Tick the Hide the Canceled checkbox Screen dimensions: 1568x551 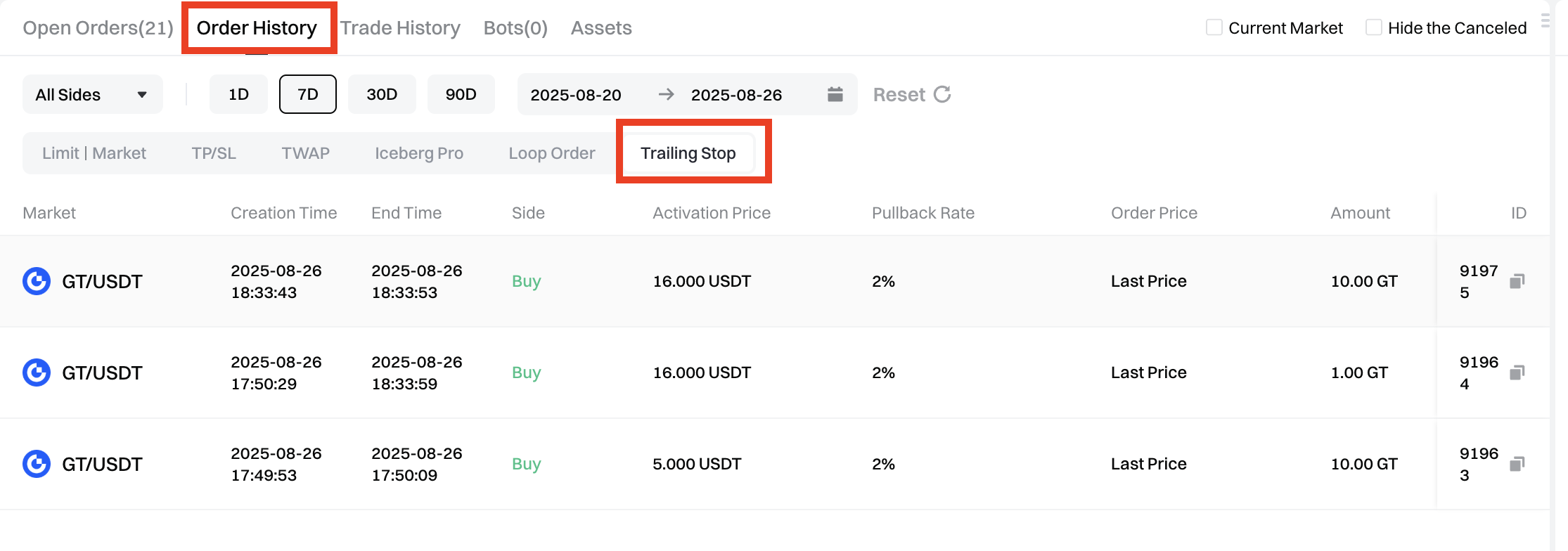click(x=1373, y=27)
